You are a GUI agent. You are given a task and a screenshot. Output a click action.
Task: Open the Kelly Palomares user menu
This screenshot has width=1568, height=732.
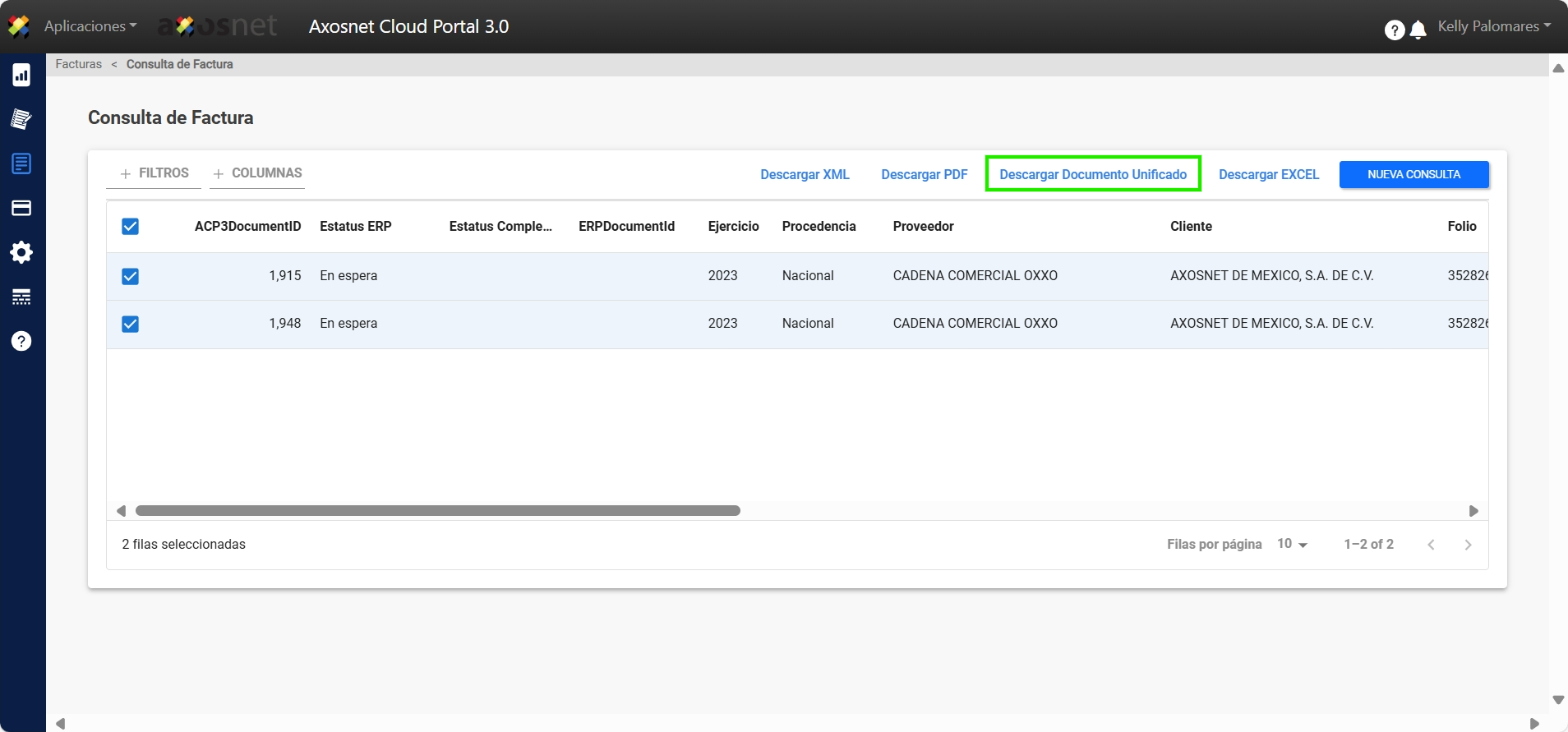(x=1493, y=26)
